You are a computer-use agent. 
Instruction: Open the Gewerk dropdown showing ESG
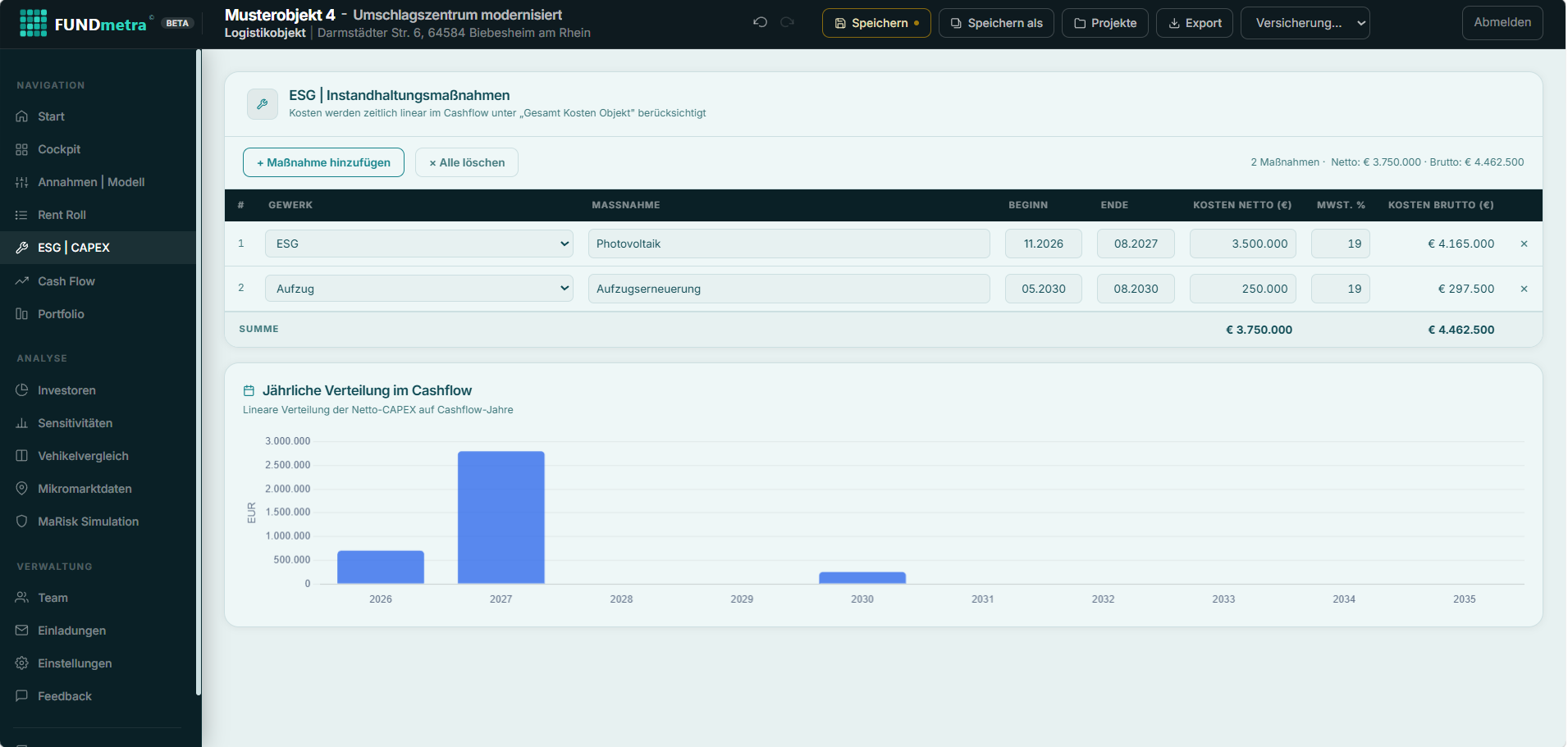click(x=419, y=244)
